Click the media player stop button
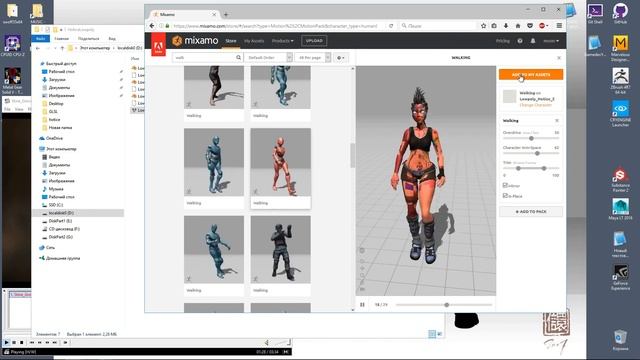Image resolution: width=640 pixels, height=360 pixels. 22,342
